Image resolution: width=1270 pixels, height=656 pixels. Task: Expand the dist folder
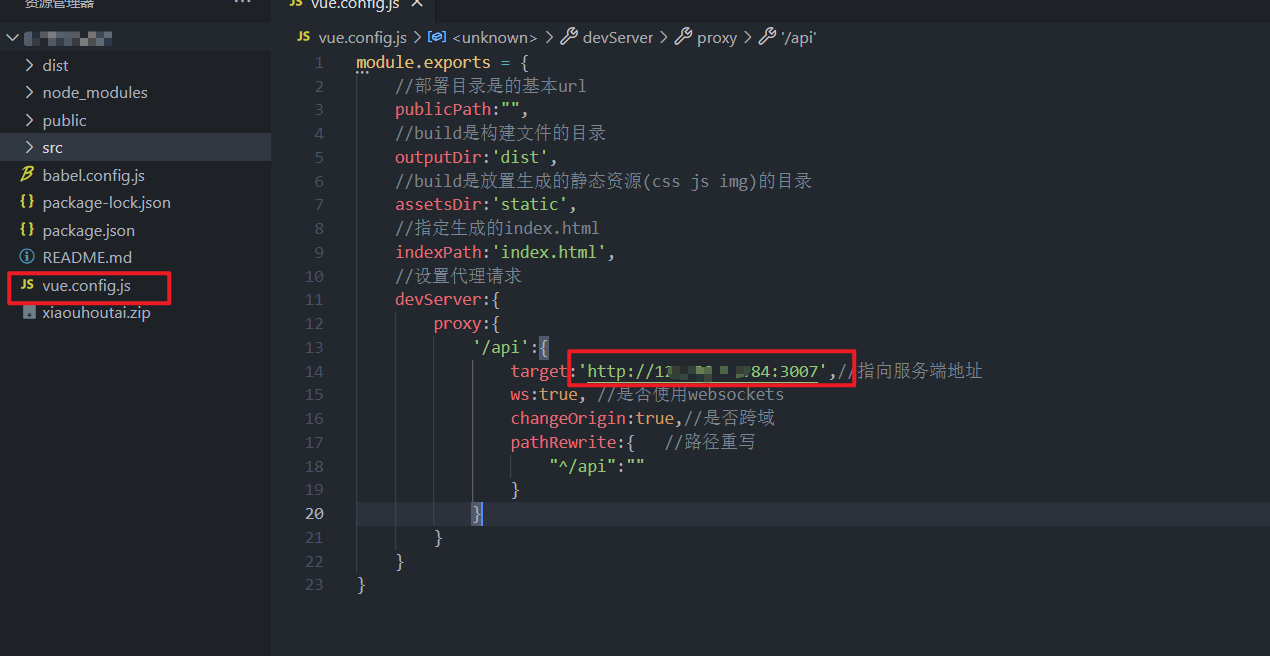coord(29,65)
